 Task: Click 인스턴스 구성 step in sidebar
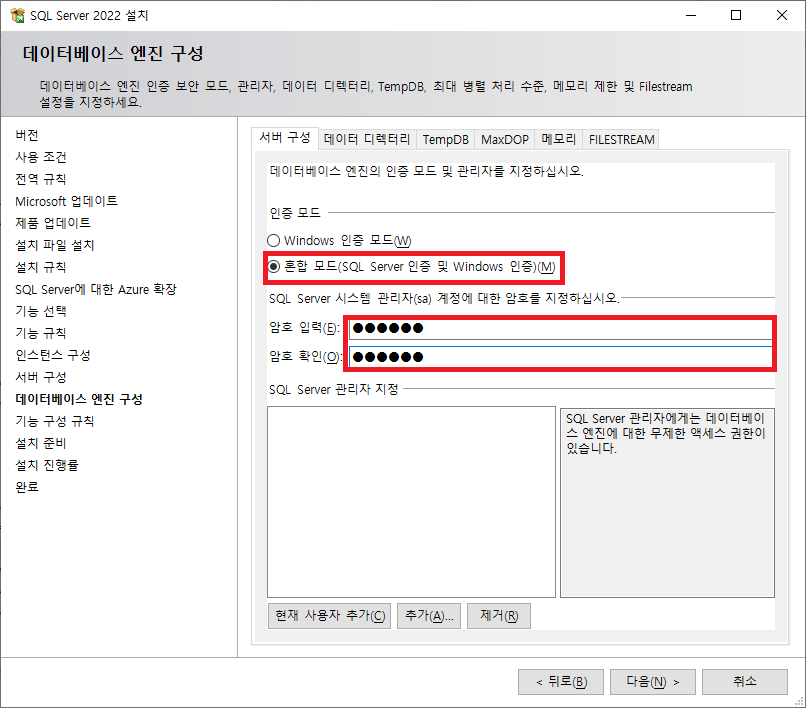53,355
